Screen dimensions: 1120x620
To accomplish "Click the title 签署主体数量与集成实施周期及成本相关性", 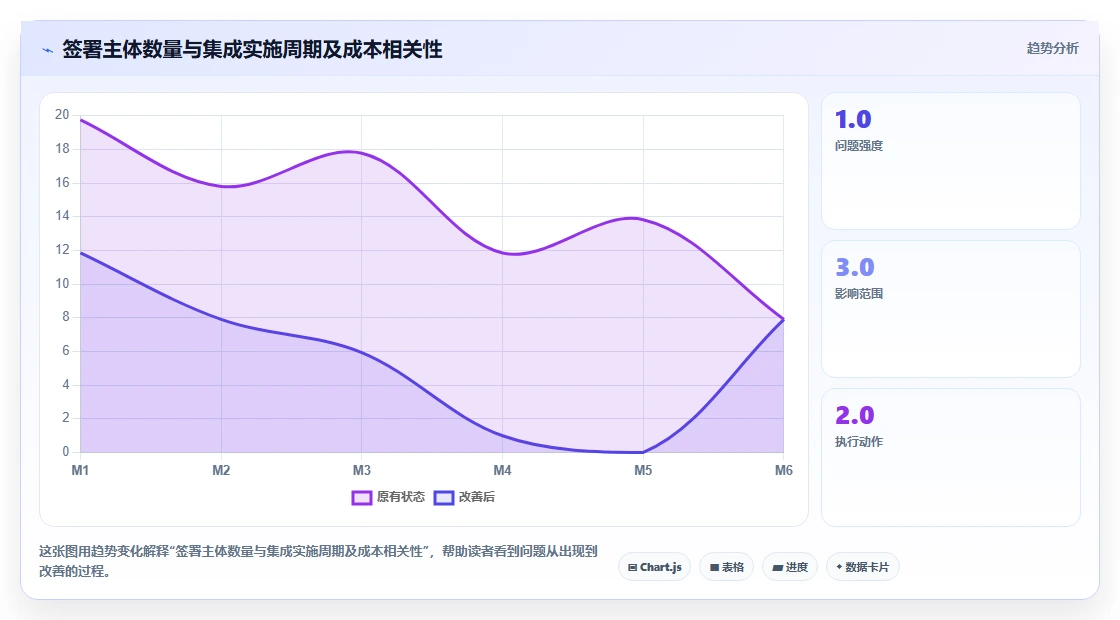I will point(252,49).
